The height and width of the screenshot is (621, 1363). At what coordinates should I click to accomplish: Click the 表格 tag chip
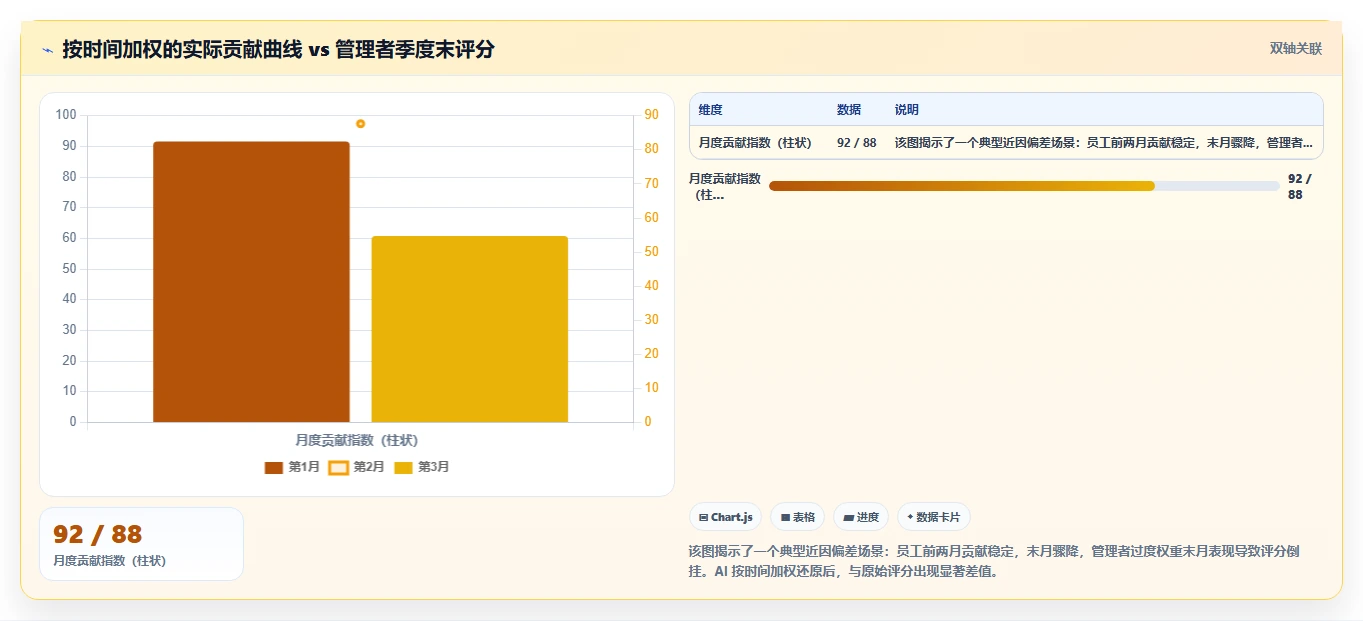coord(797,517)
